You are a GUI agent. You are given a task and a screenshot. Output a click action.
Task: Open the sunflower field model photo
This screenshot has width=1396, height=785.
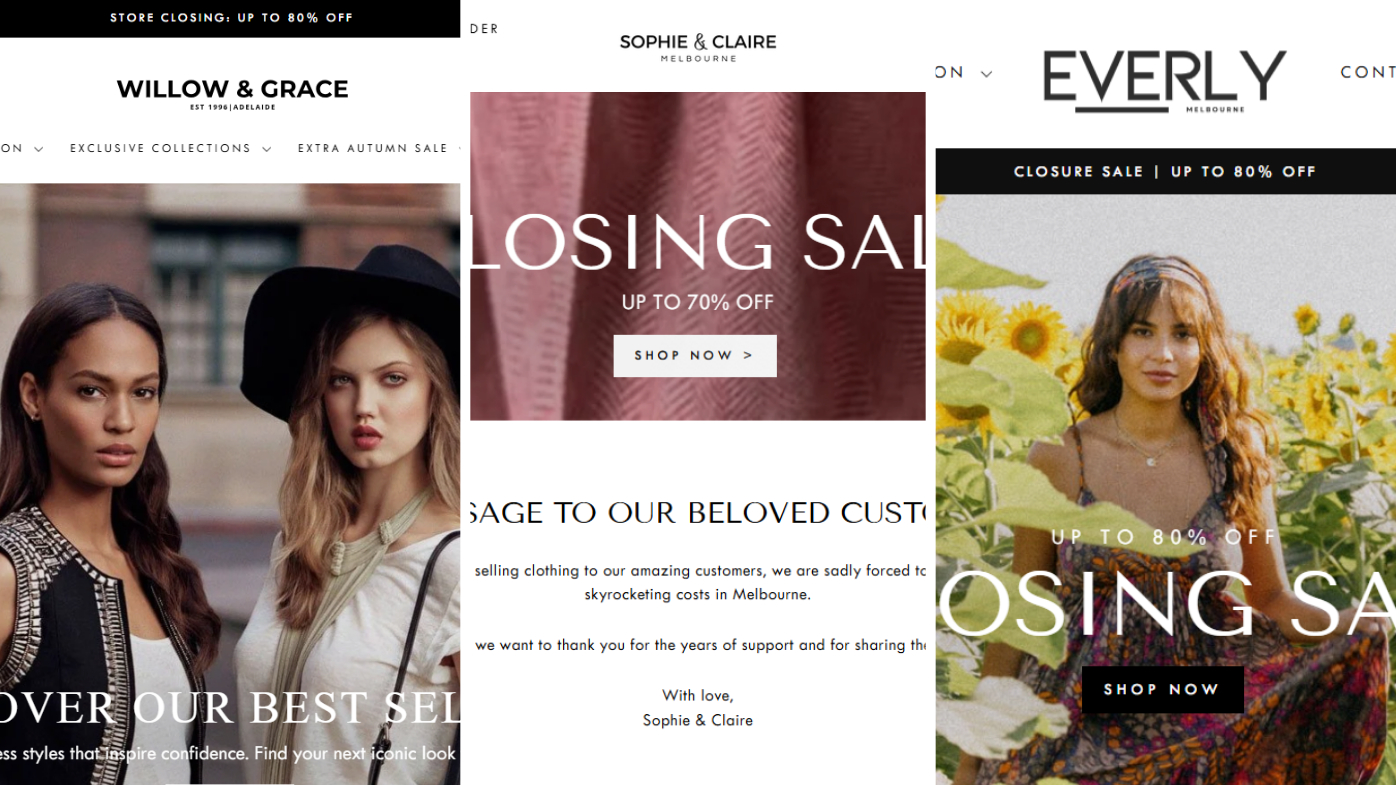(x=1166, y=489)
